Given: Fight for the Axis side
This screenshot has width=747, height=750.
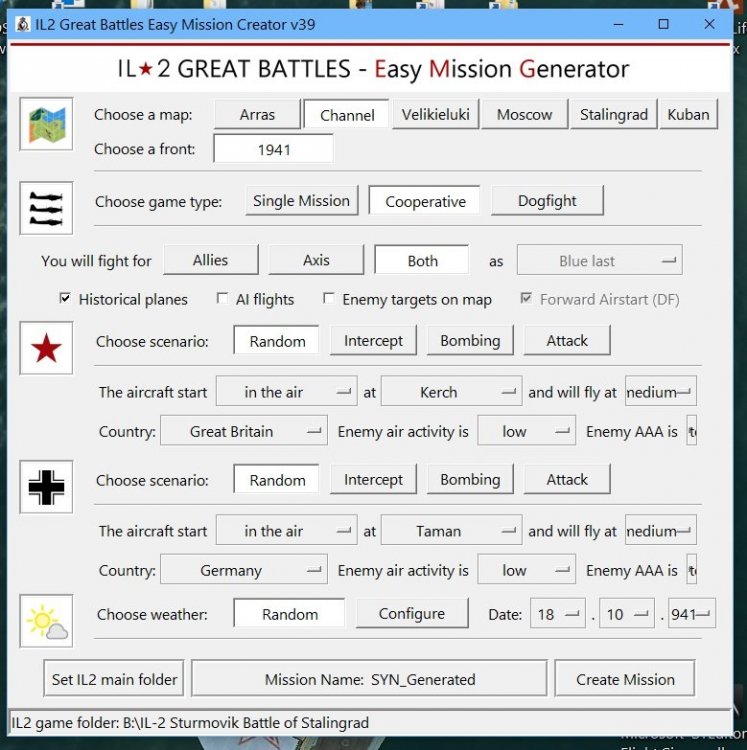Looking at the screenshot, I should pos(316,260).
